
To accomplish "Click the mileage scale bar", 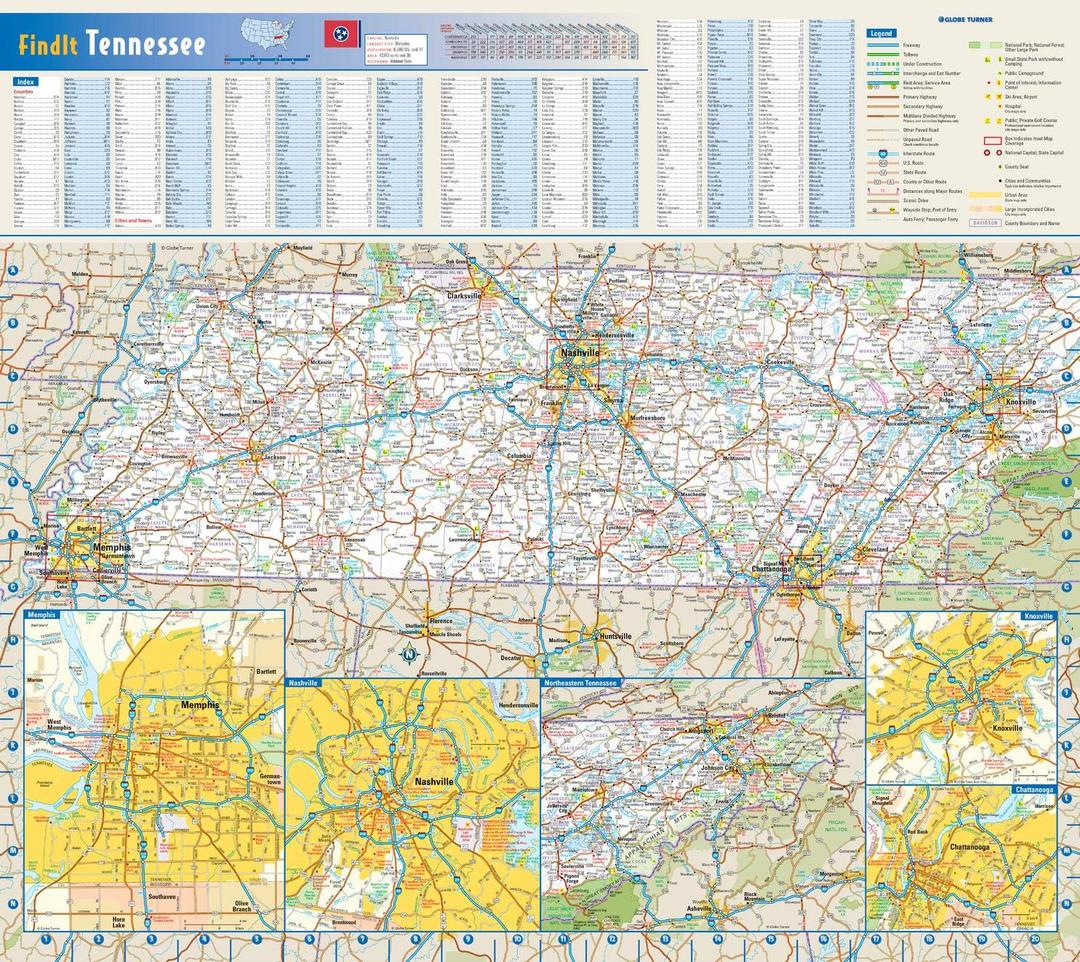I will (x=267, y=60).
